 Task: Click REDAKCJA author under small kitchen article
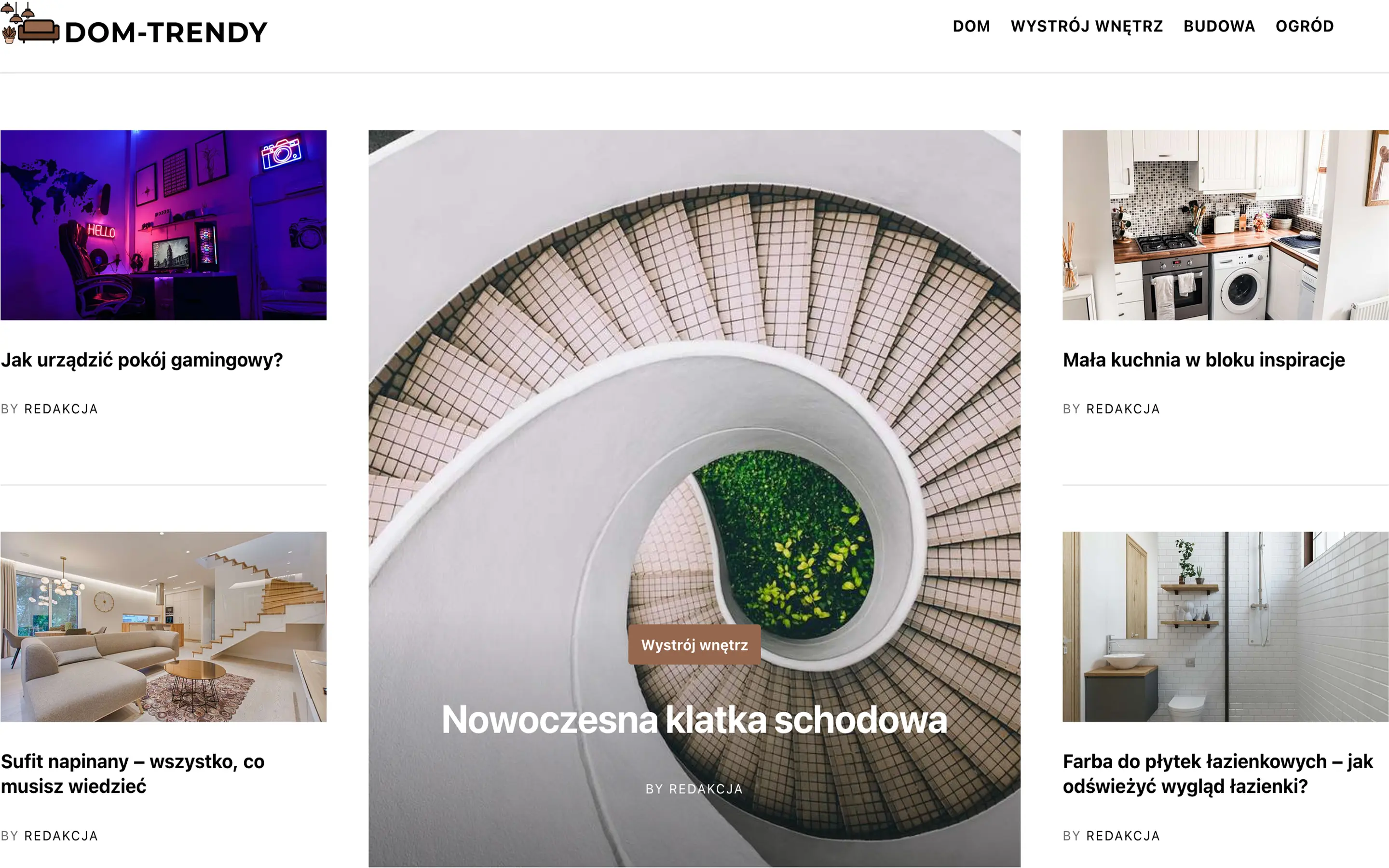[1123, 409]
